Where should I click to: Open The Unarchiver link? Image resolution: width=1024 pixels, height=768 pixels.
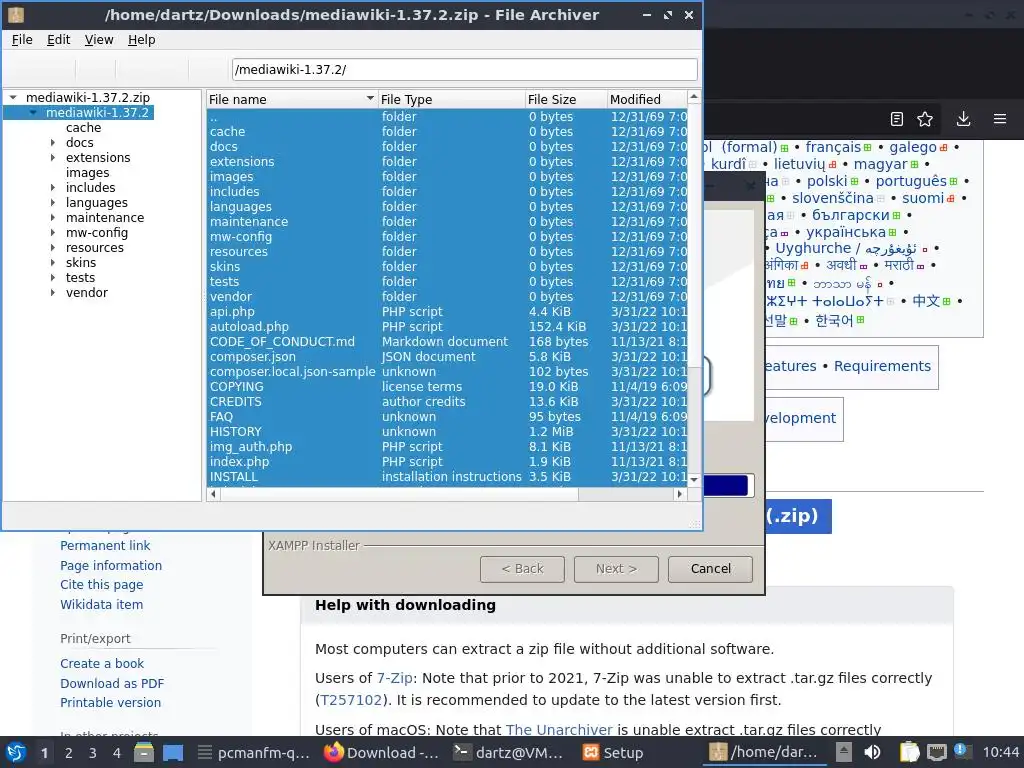pos(559,729)
